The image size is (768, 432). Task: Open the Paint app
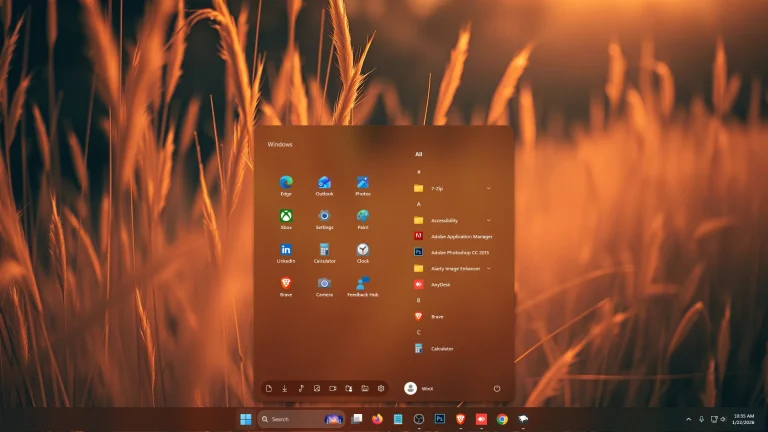(x=363, y=219)
